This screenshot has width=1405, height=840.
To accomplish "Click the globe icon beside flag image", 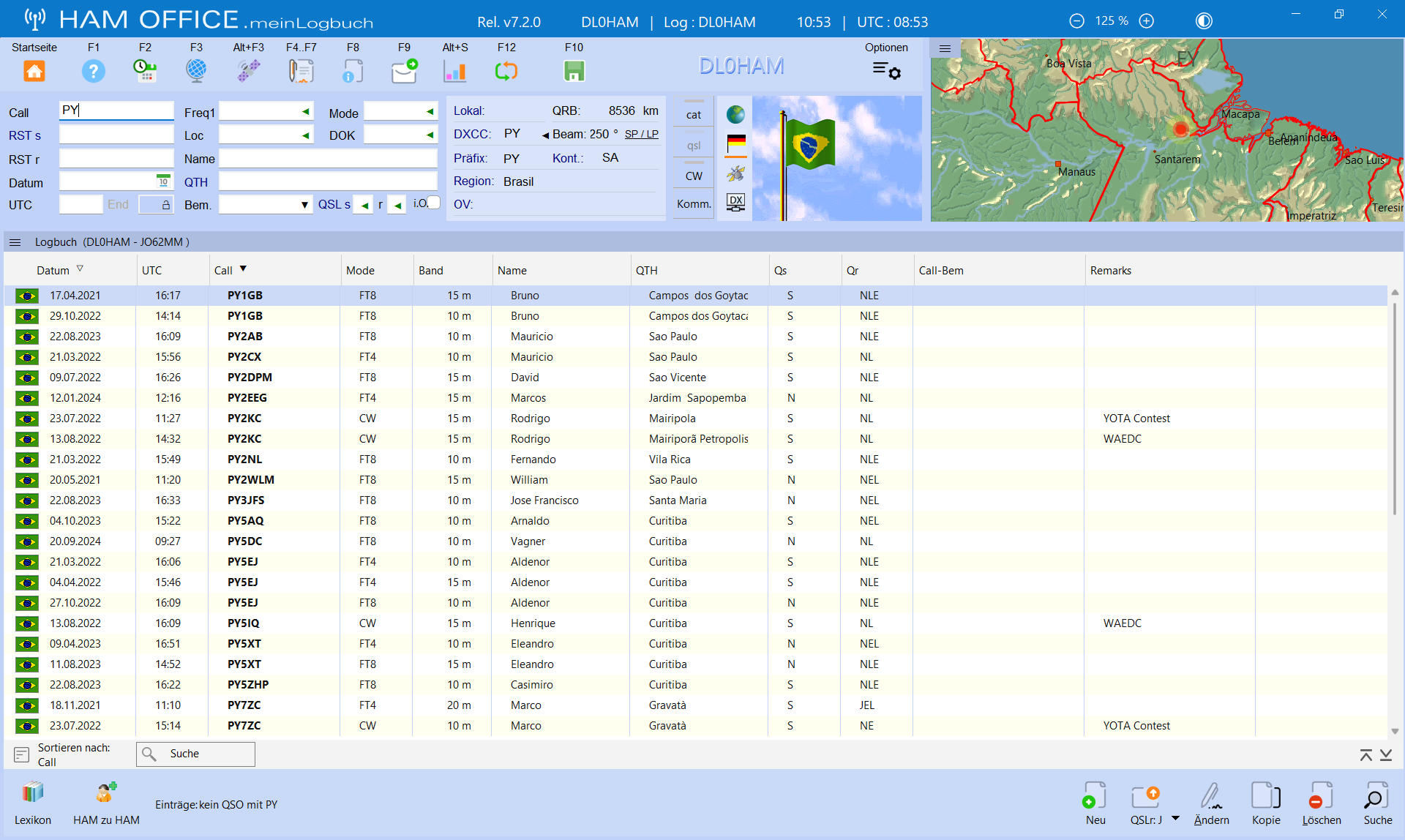I will [735, 115].
